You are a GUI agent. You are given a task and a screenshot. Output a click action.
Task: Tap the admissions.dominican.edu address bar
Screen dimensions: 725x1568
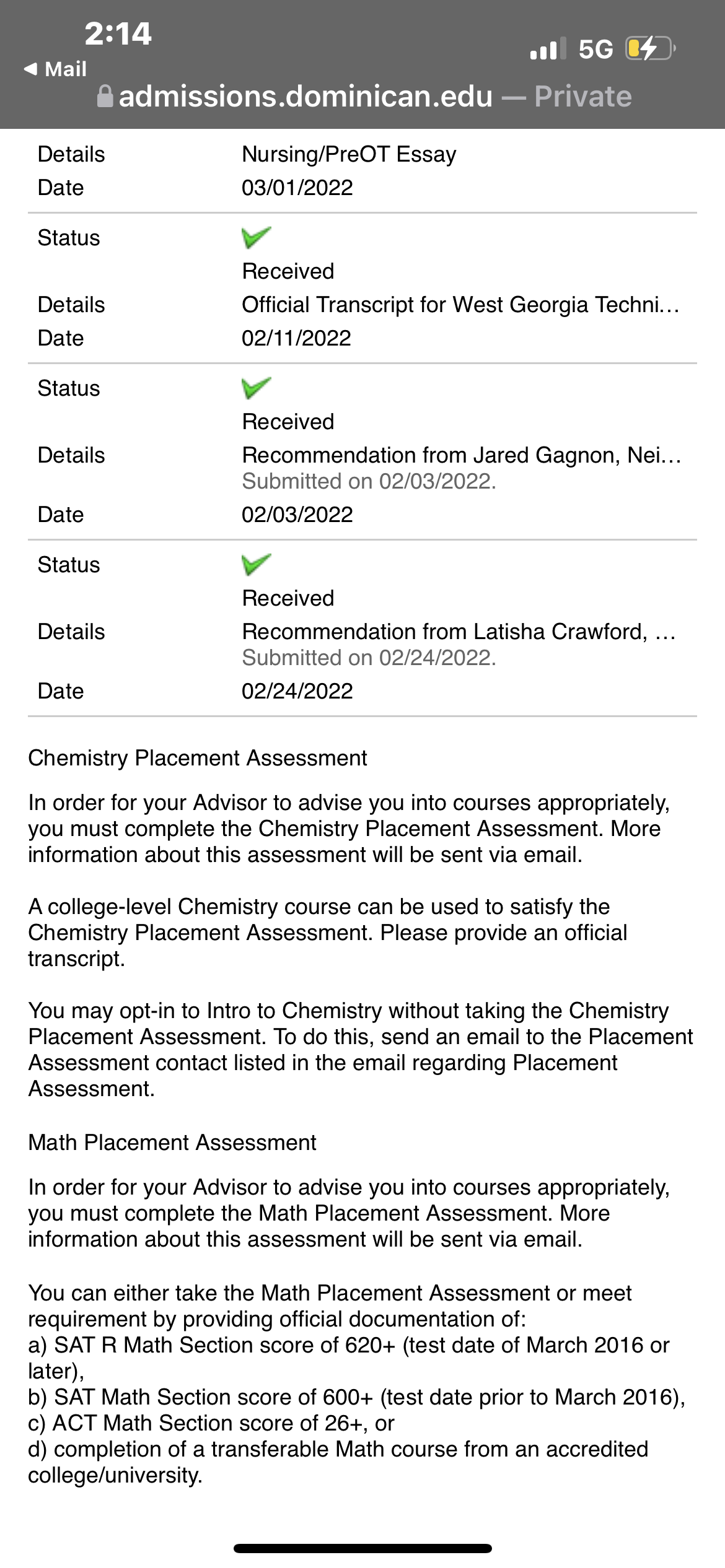coord(364,97)
